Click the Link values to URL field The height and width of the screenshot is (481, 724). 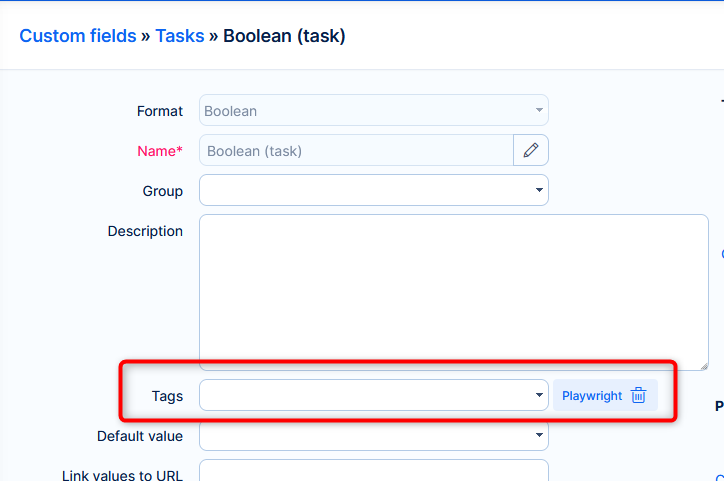pos(373,471)
